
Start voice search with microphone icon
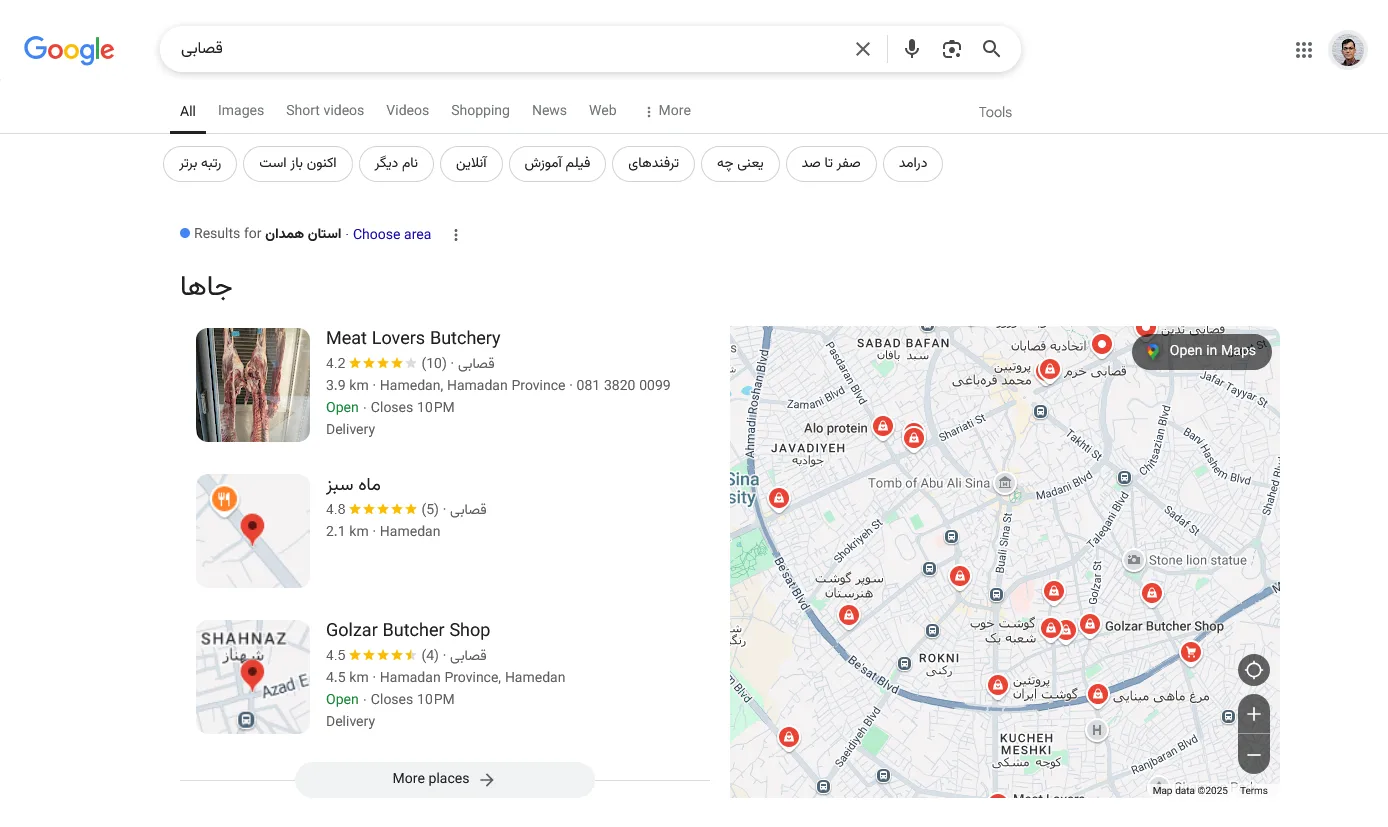911,49
